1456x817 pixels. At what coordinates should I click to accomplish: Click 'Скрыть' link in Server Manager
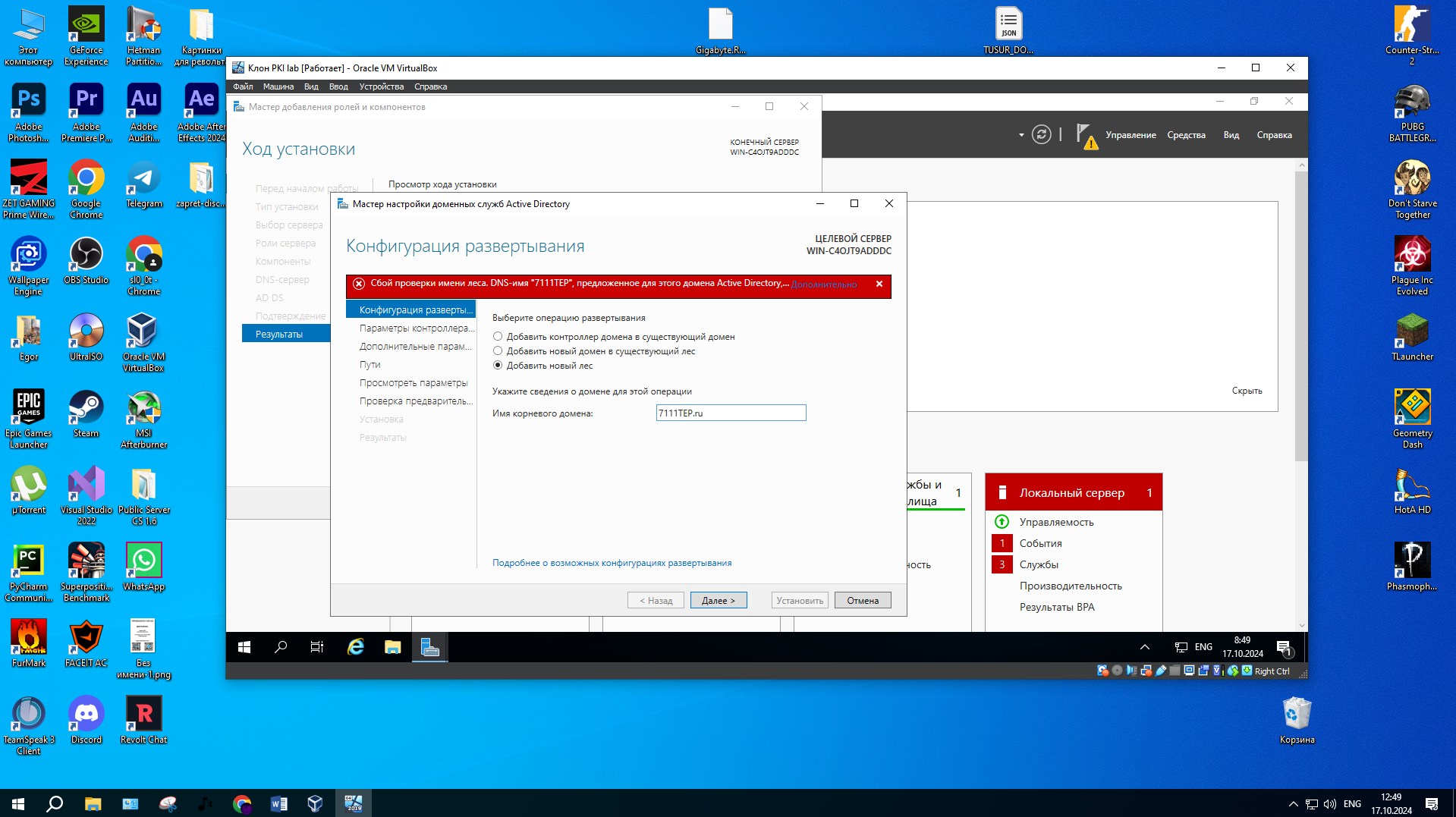pos(1247,391)
